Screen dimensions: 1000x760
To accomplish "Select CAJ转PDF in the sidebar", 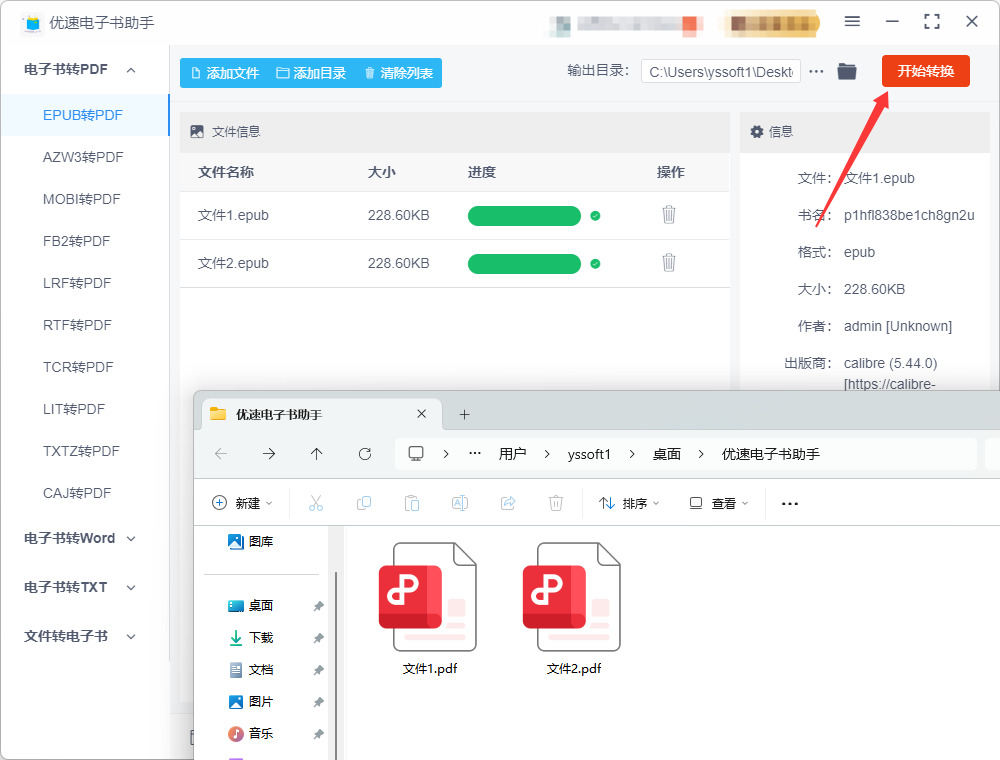I will click(x=77, y=493).
